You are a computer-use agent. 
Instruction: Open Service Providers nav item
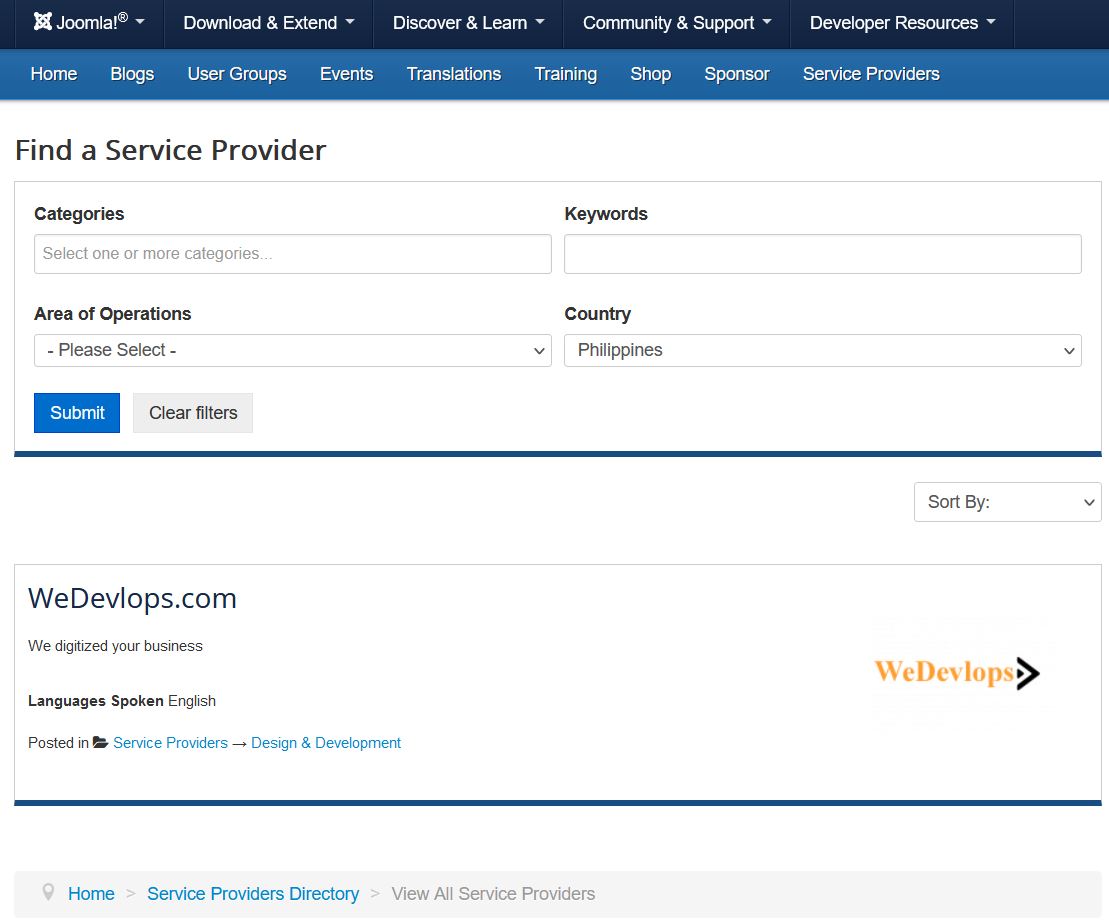(871, 74)
